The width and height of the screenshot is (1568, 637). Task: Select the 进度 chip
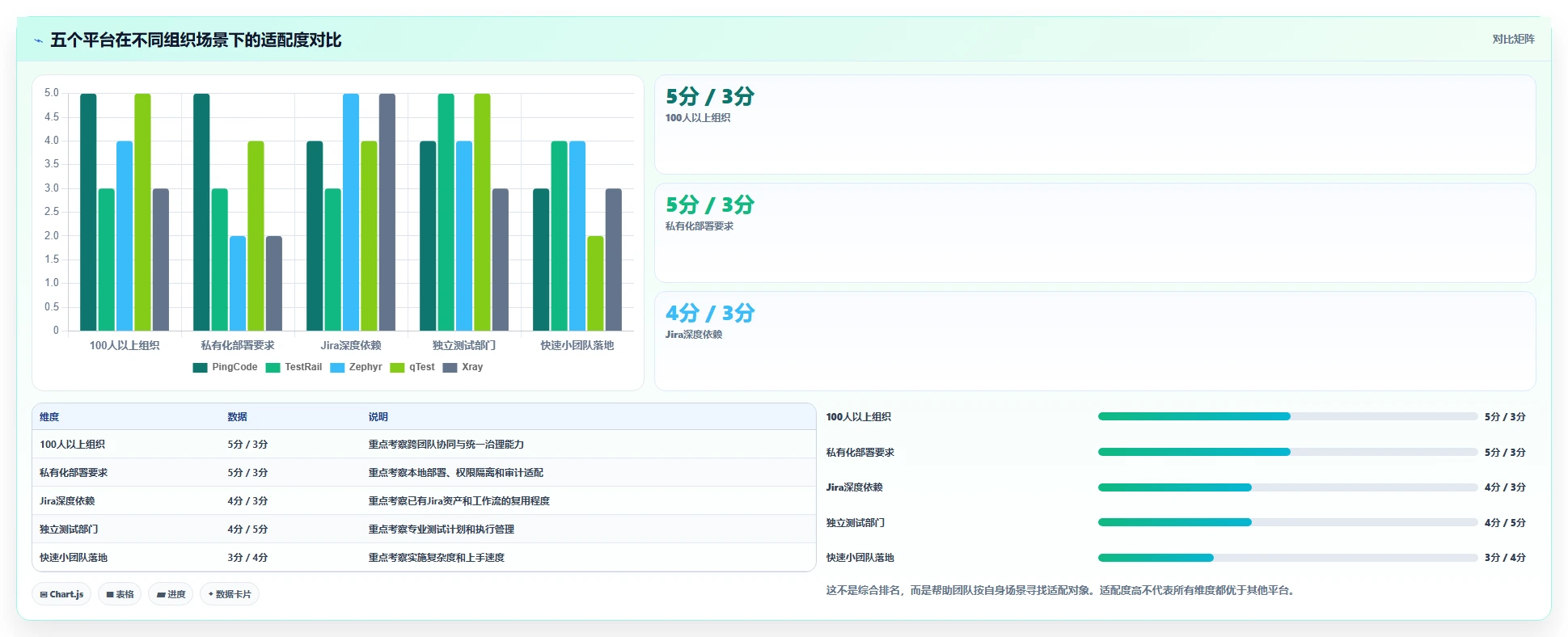(171, 594)
